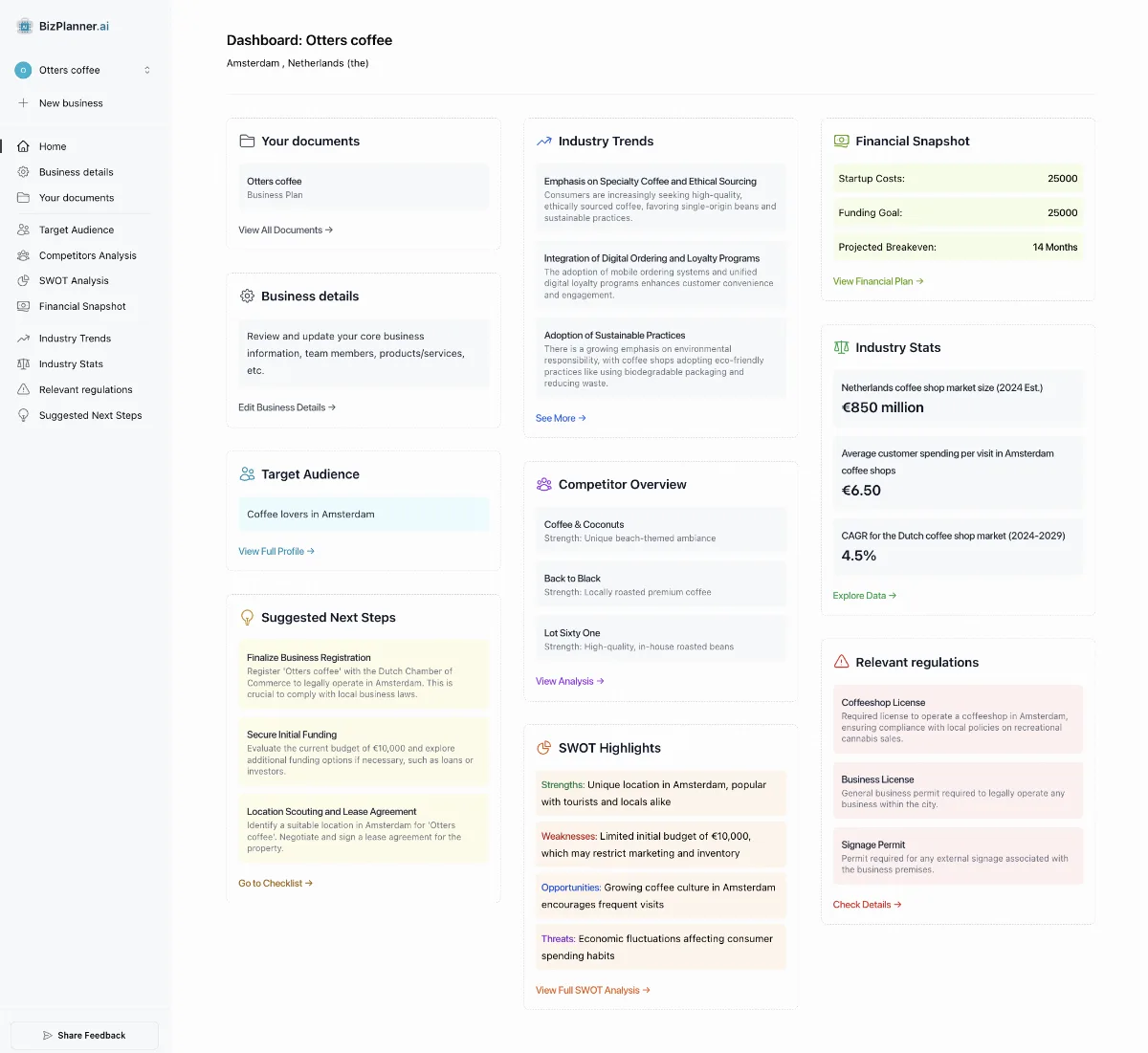Click the trending arrow icon in Industry Trends card

[544, 142]
